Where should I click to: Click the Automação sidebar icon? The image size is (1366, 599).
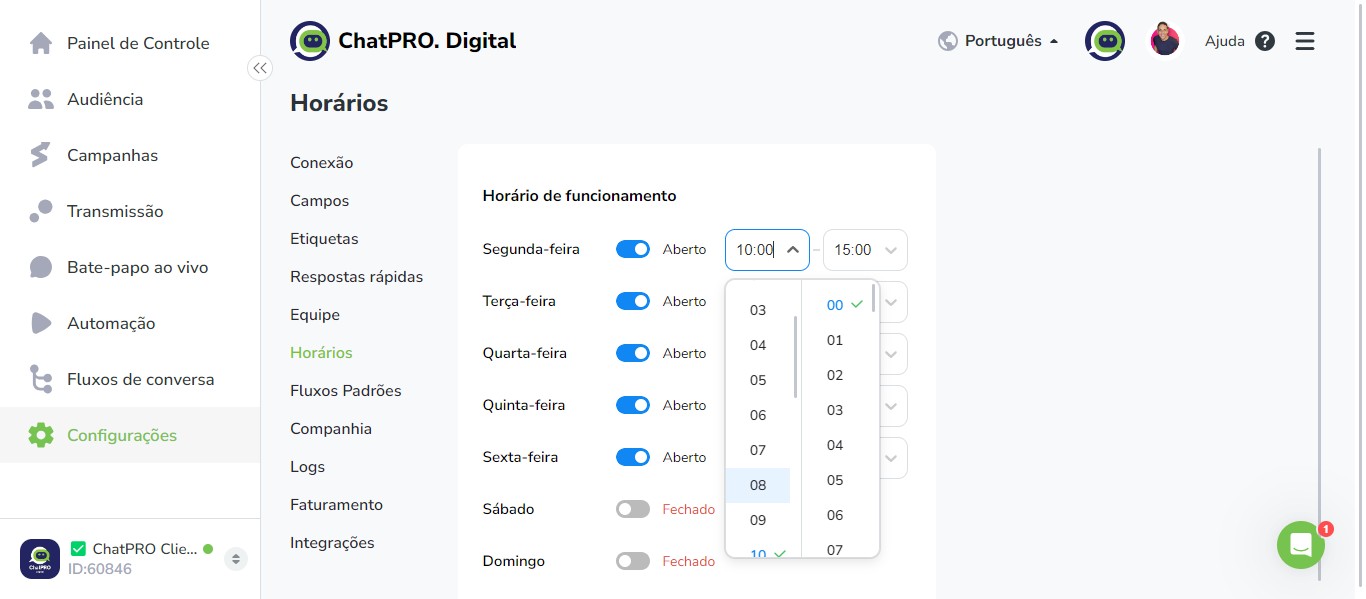click(x=41, y=323)
